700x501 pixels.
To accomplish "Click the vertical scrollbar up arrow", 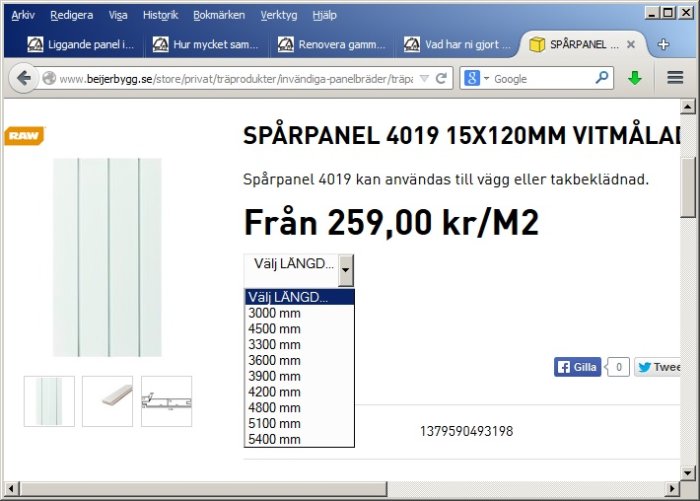I will click(688, 106).
